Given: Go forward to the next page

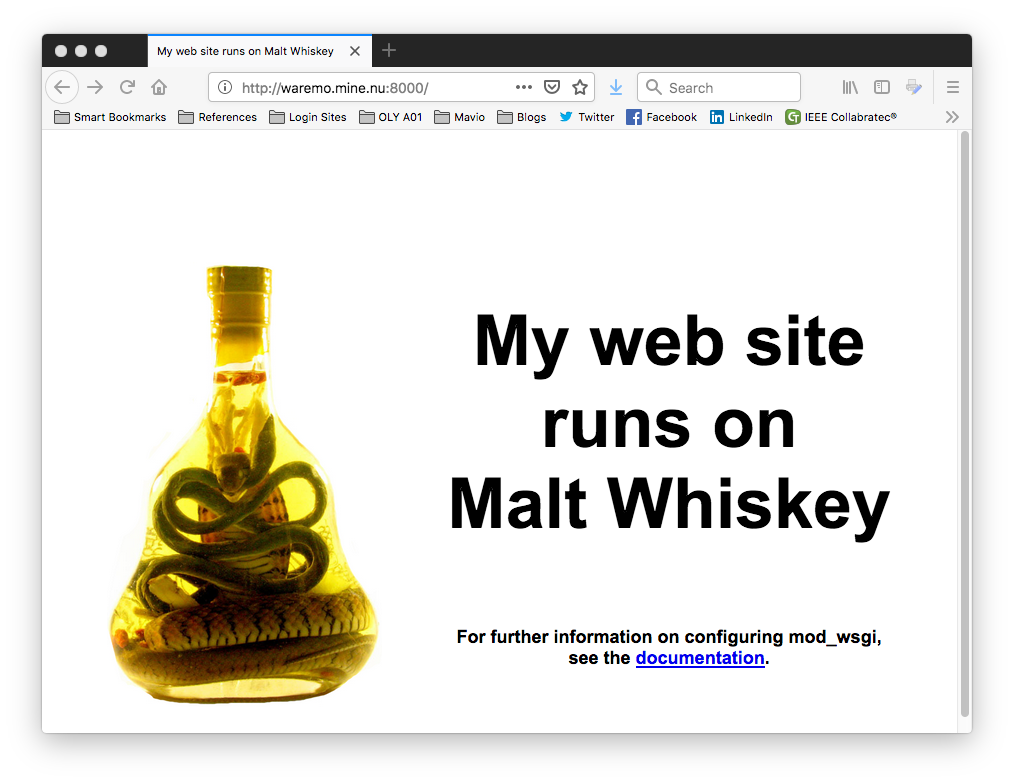Looking at the screenshot, I should pyautogui.click(x=95, y=87).
